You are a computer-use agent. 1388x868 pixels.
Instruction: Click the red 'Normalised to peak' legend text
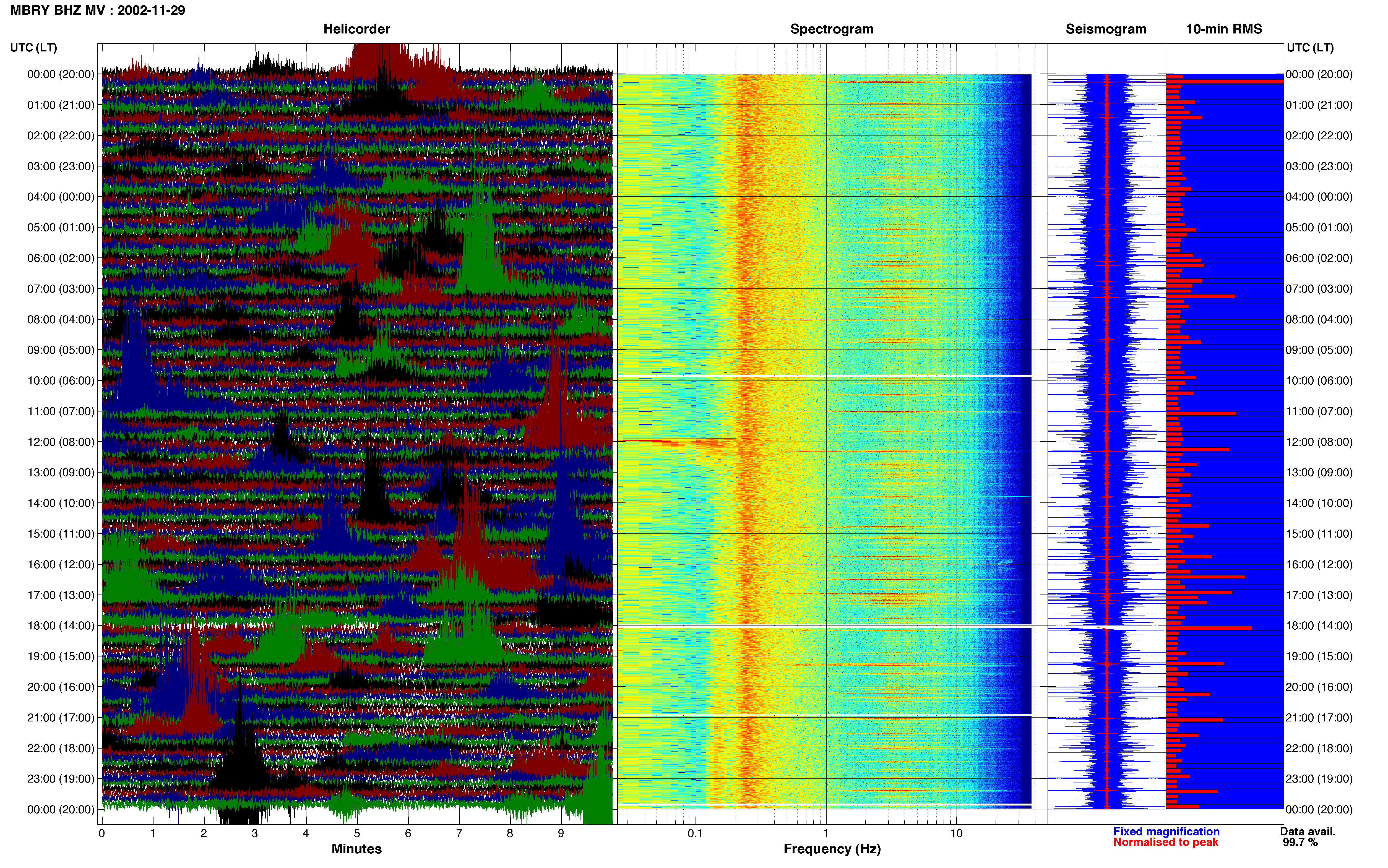coord(1165,842)
